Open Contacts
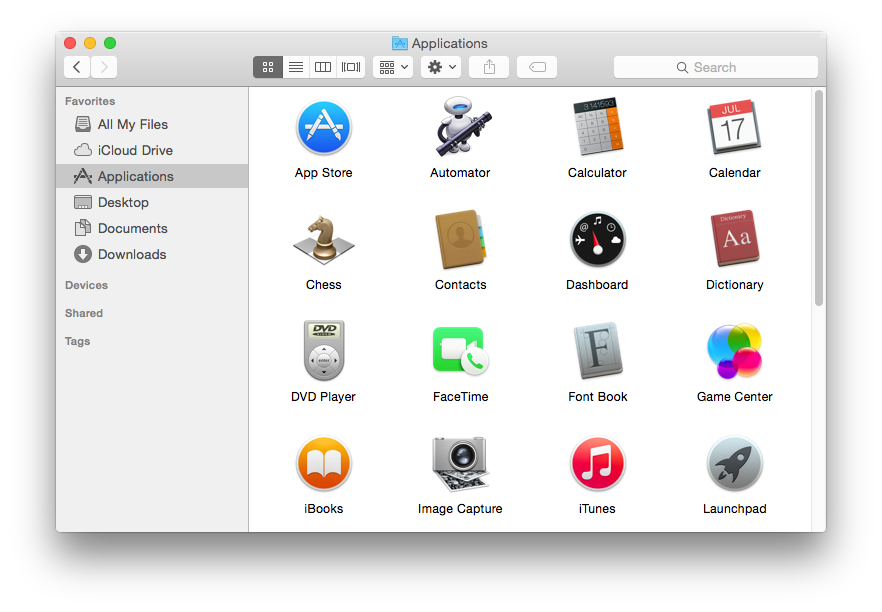This screenshot has height=612, width=882. pos(460,239)
